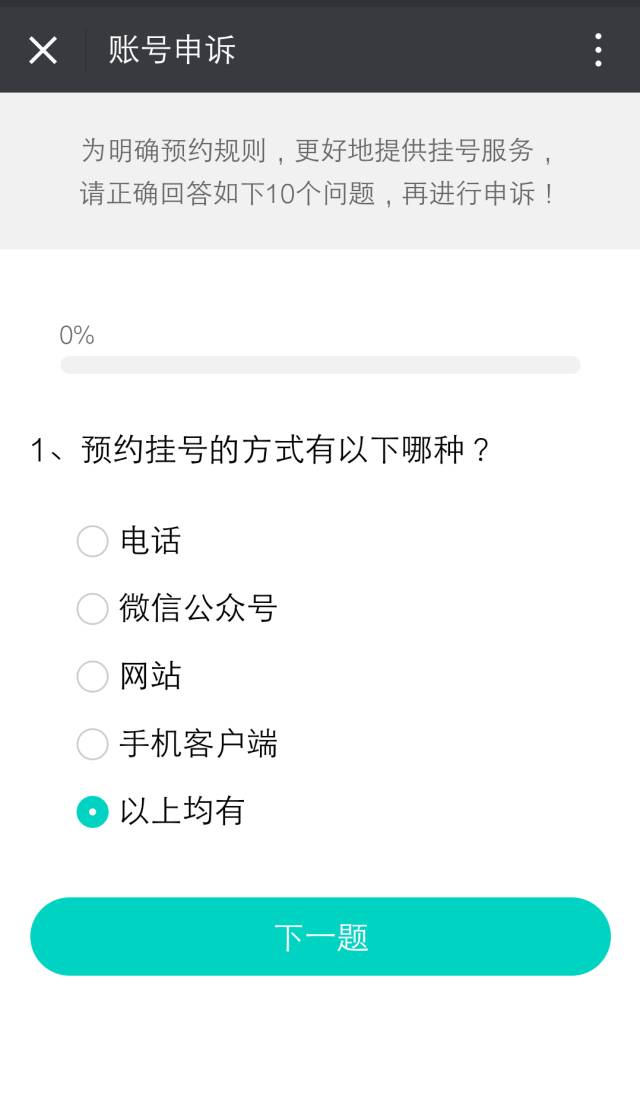Tap the notice line 为明确预约规则

point(319,151)
